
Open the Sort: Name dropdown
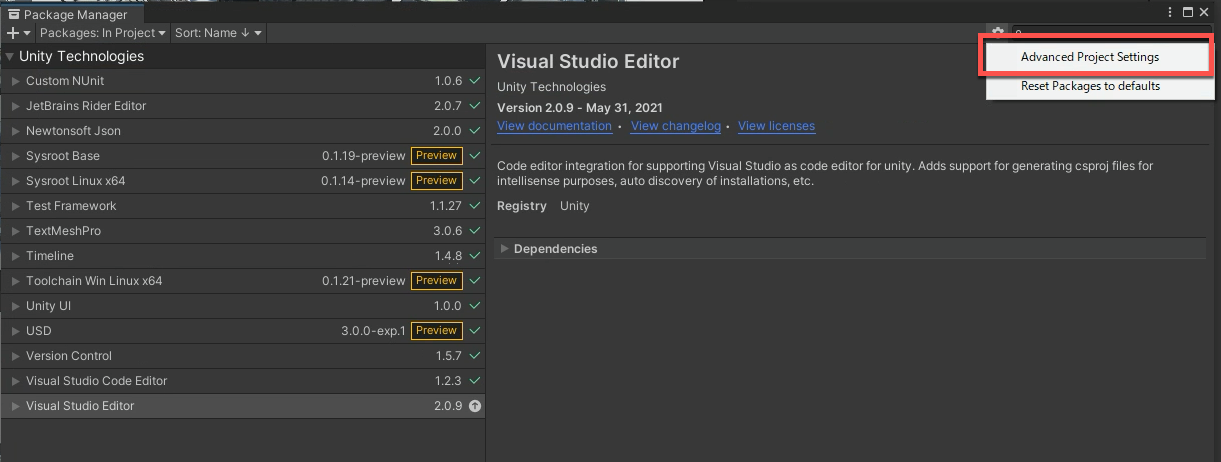point(218,33)
